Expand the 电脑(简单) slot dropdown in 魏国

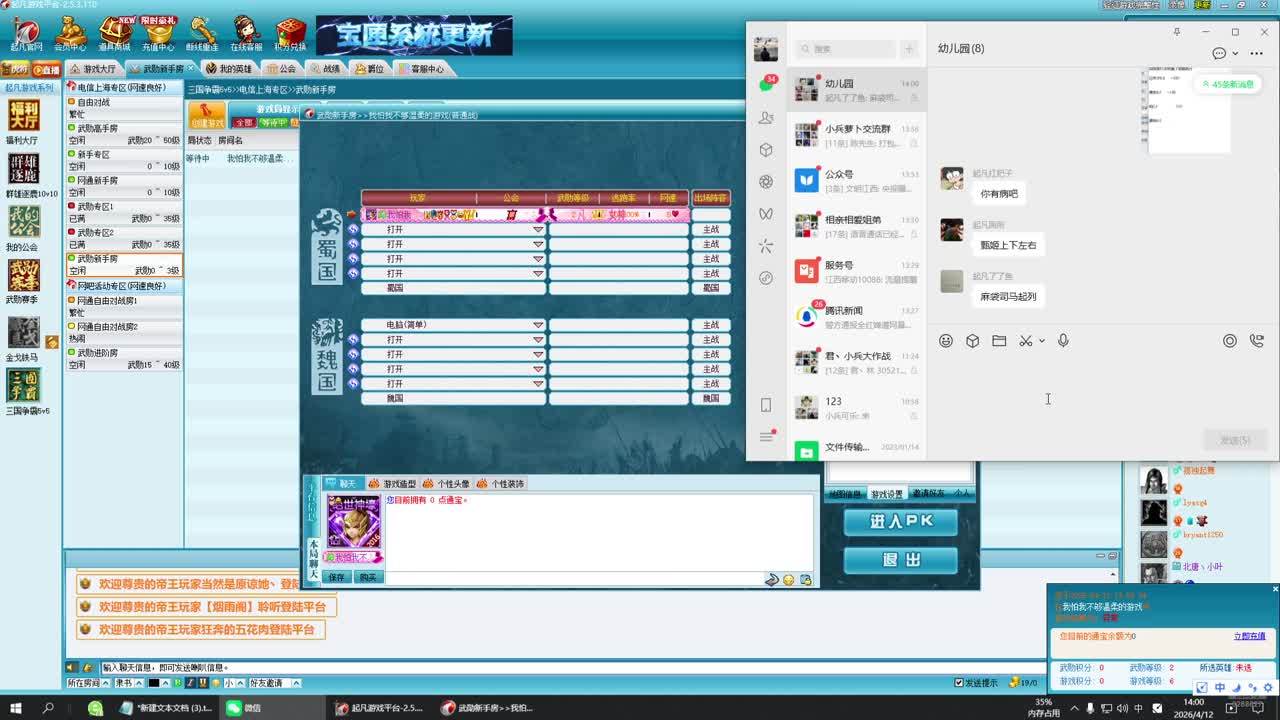tap(538, 325)
